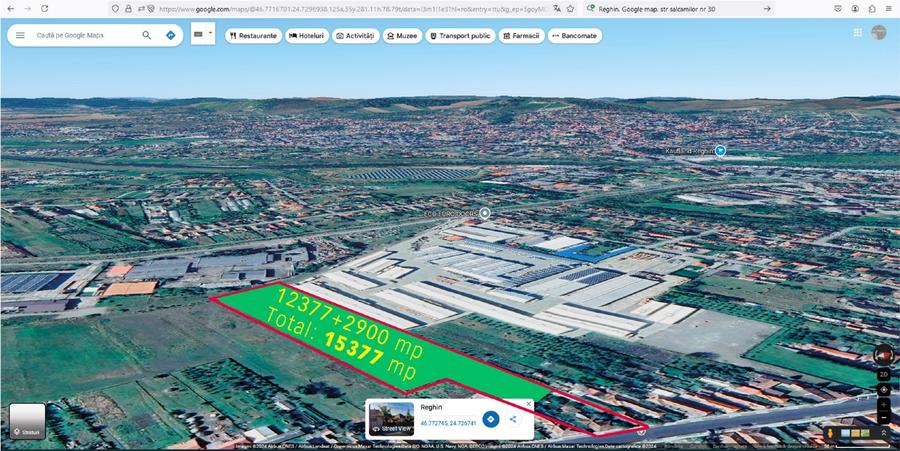Click share button in Reghin card

coord(513,419)
